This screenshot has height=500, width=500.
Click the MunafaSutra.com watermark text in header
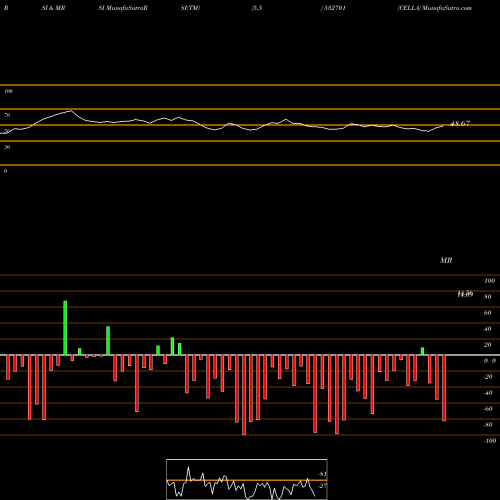point(447,8)
